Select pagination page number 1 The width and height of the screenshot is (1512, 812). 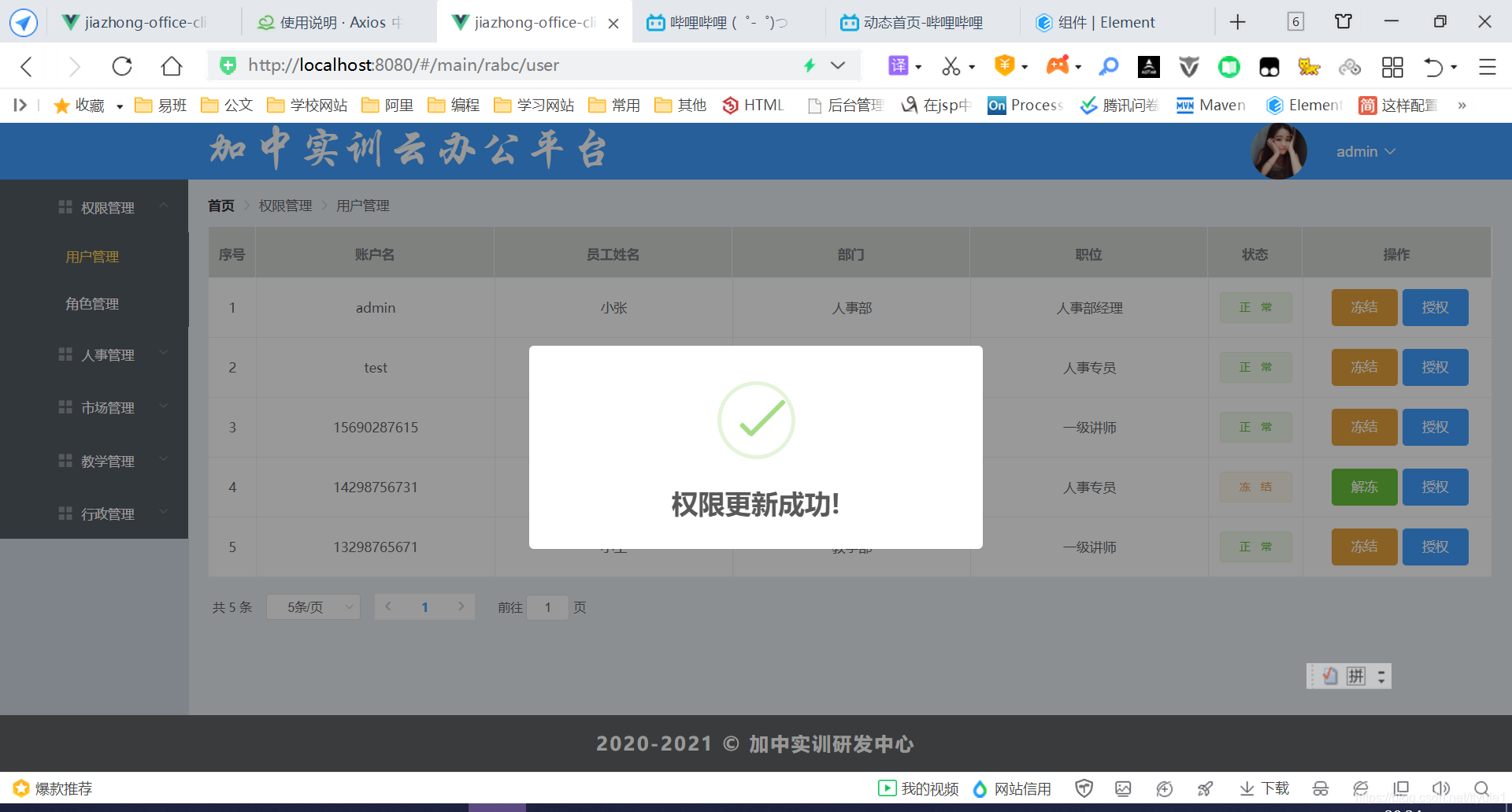[x=424, y=607]
